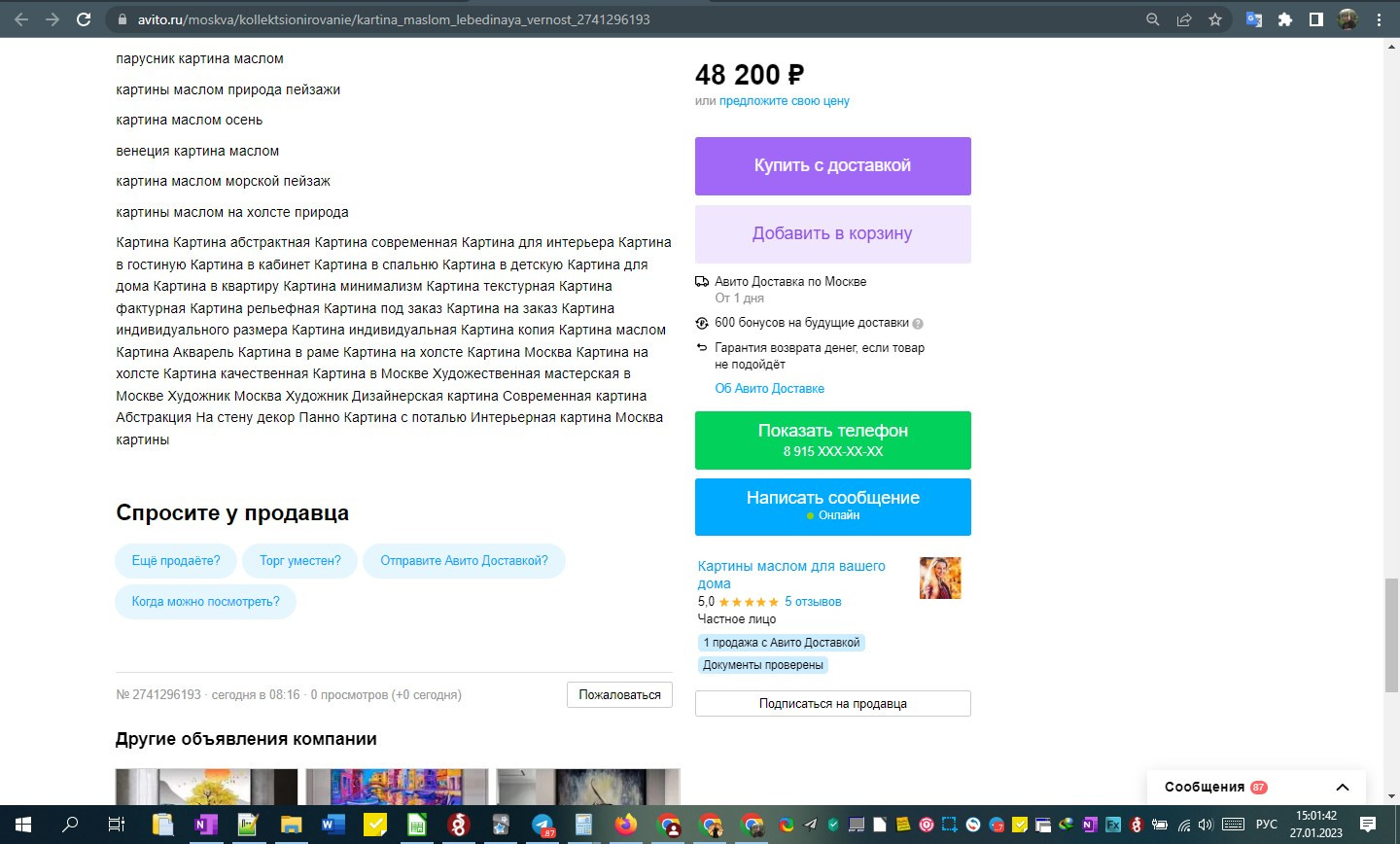Show the seller's phone number

coord(833,440)
